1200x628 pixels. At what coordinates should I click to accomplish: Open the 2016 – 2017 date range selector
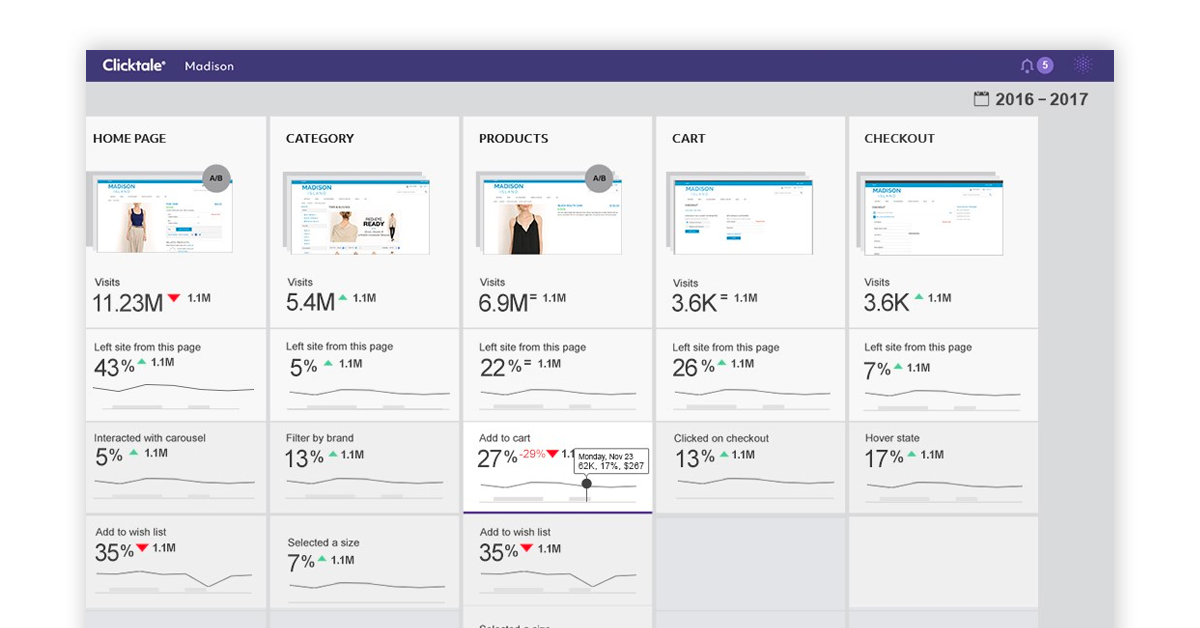(x=1031, y=99)
